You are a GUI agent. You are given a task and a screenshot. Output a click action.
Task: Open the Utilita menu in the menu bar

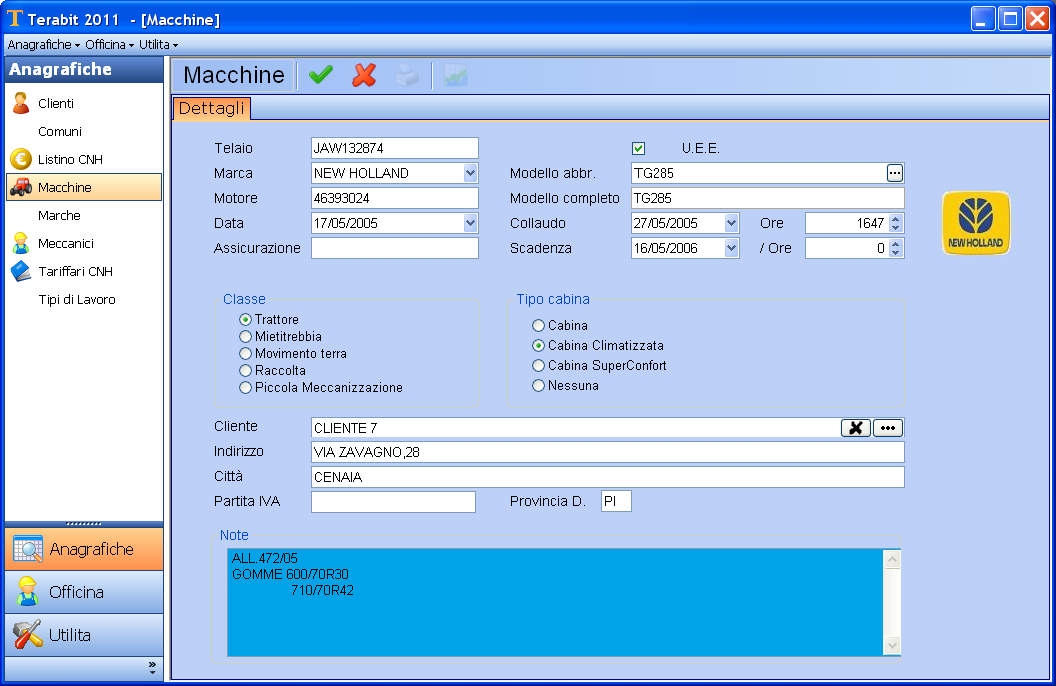(x=158, y=44)
